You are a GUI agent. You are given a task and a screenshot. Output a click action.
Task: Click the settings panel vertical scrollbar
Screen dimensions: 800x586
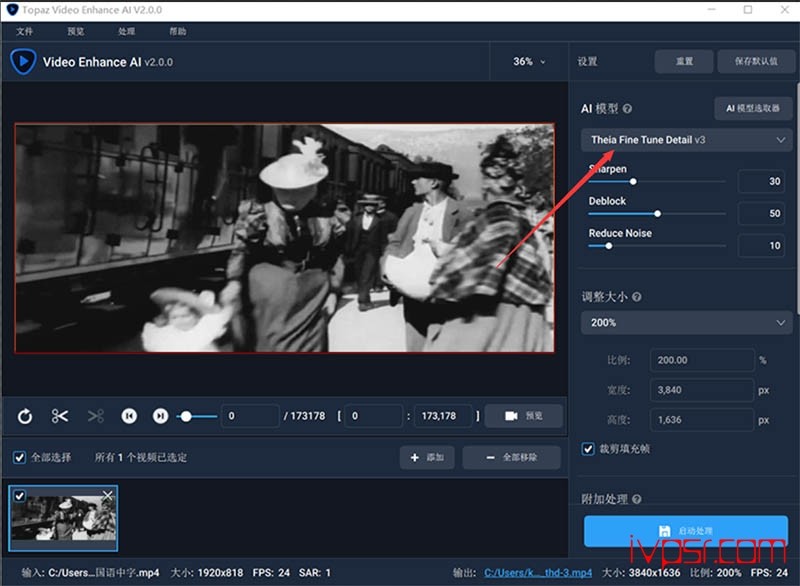click(x=796, y=199)
